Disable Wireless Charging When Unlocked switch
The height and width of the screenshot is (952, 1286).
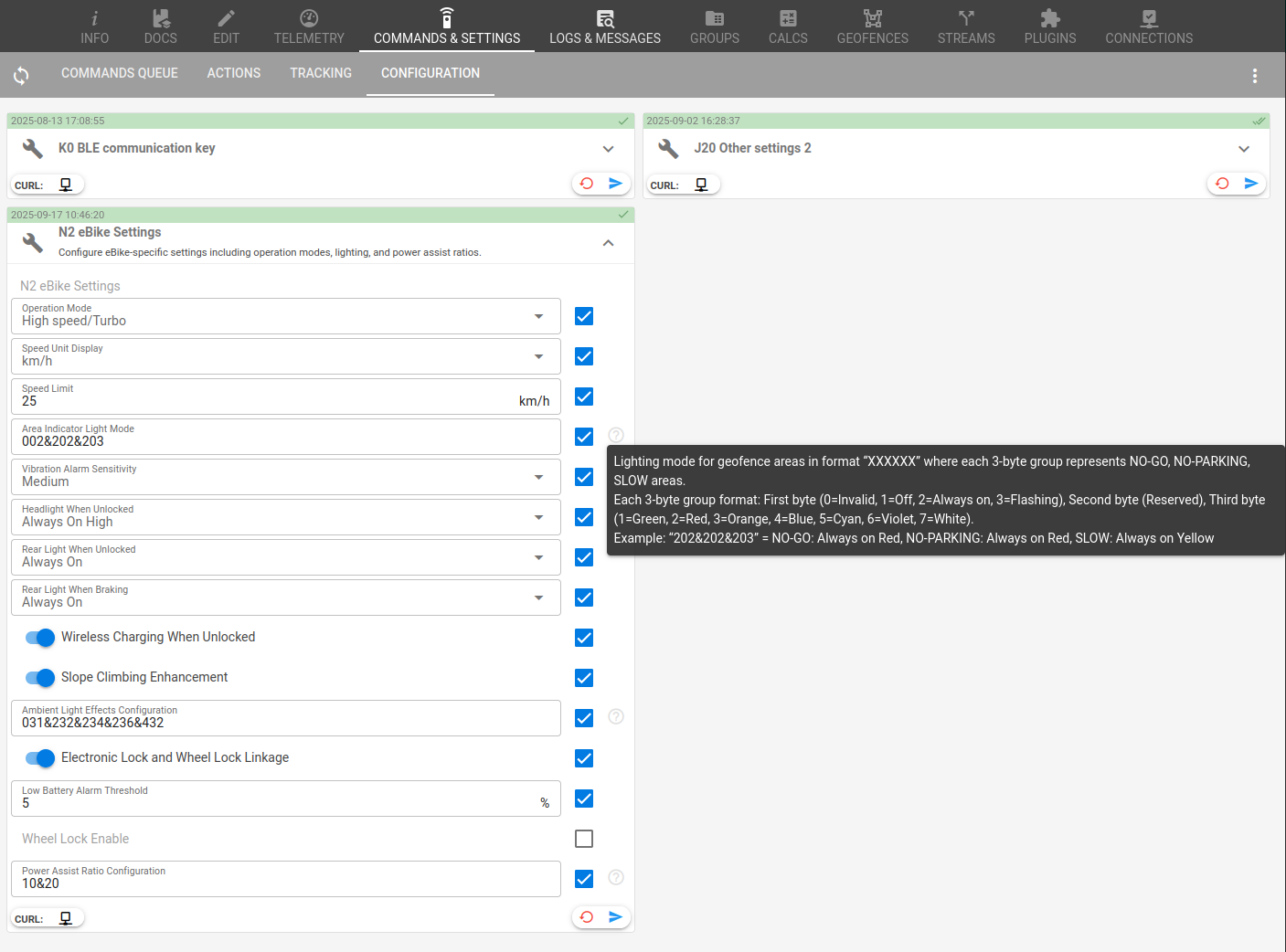tap(40, 638)
